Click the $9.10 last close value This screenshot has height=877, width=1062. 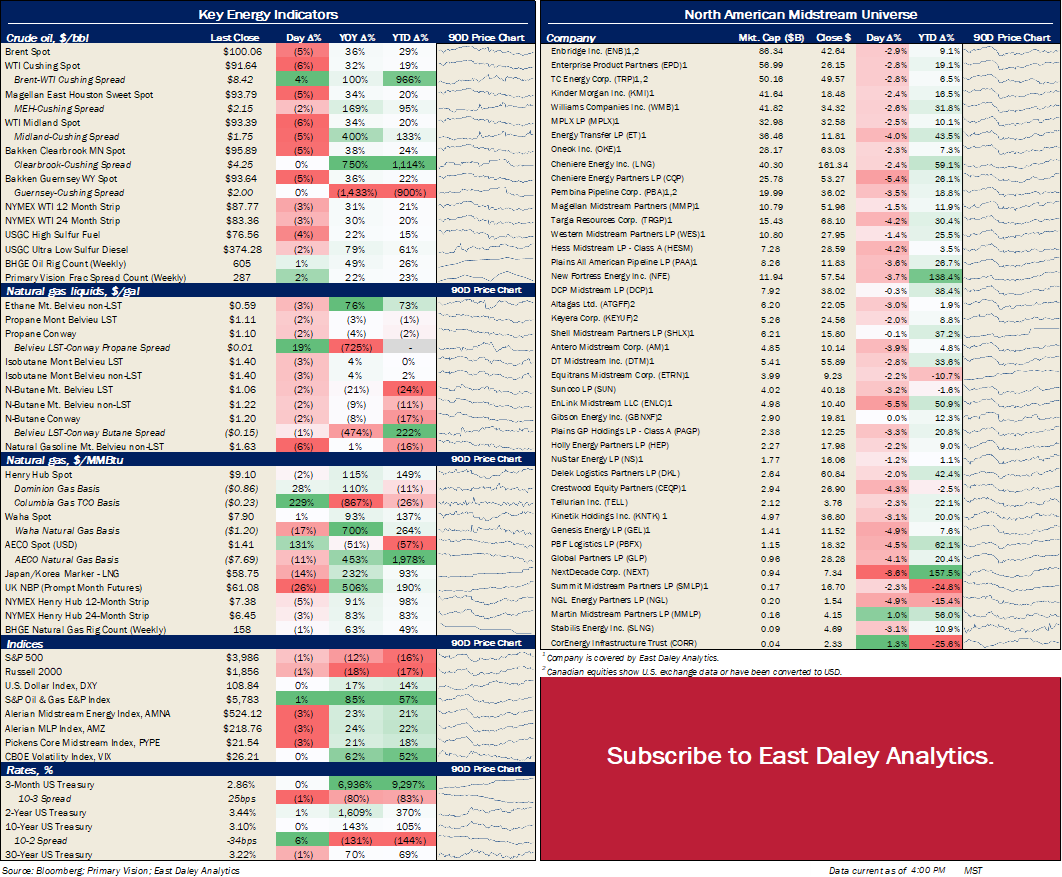(242, 475)
